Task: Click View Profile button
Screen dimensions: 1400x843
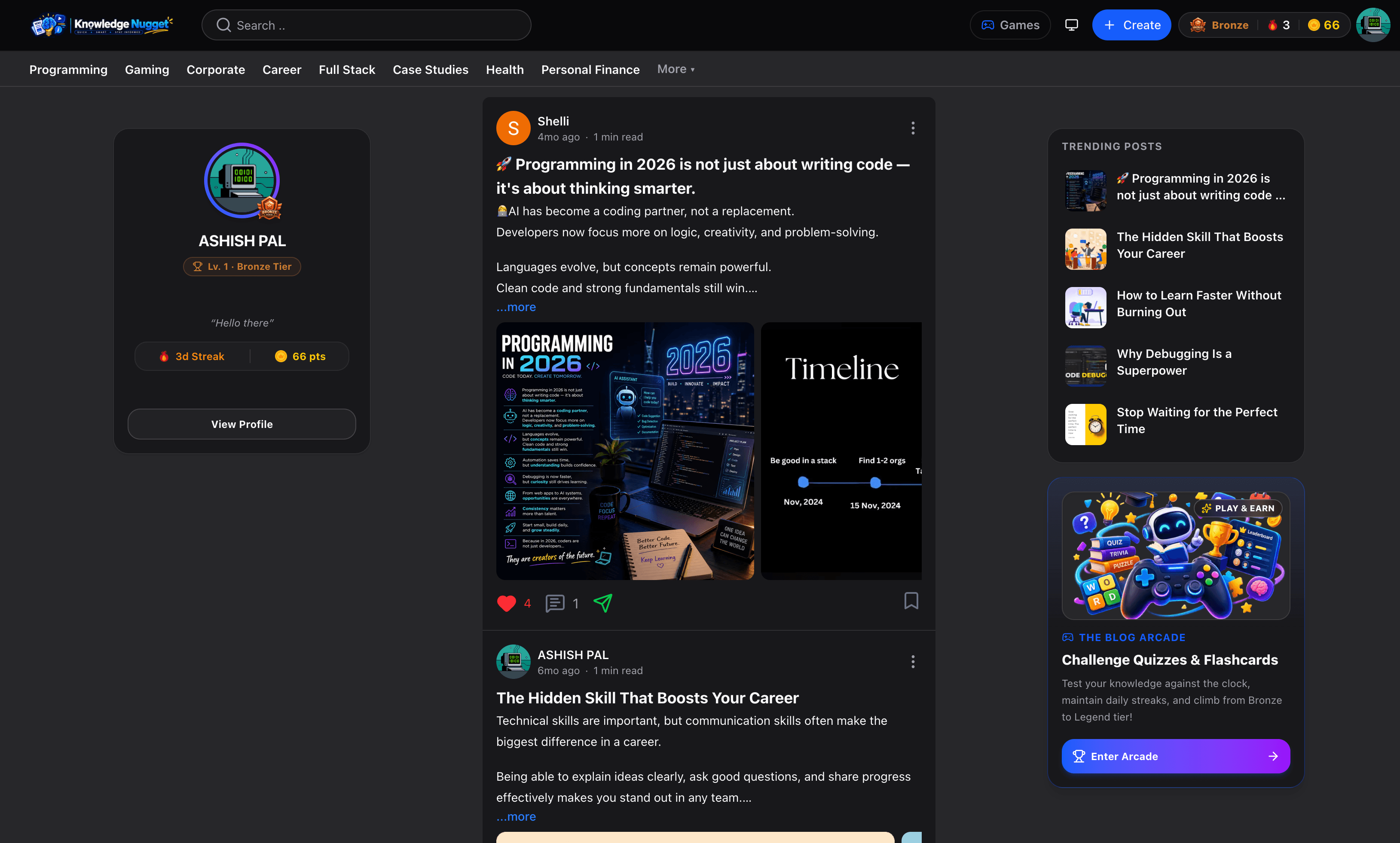Action: click(242, 424)
